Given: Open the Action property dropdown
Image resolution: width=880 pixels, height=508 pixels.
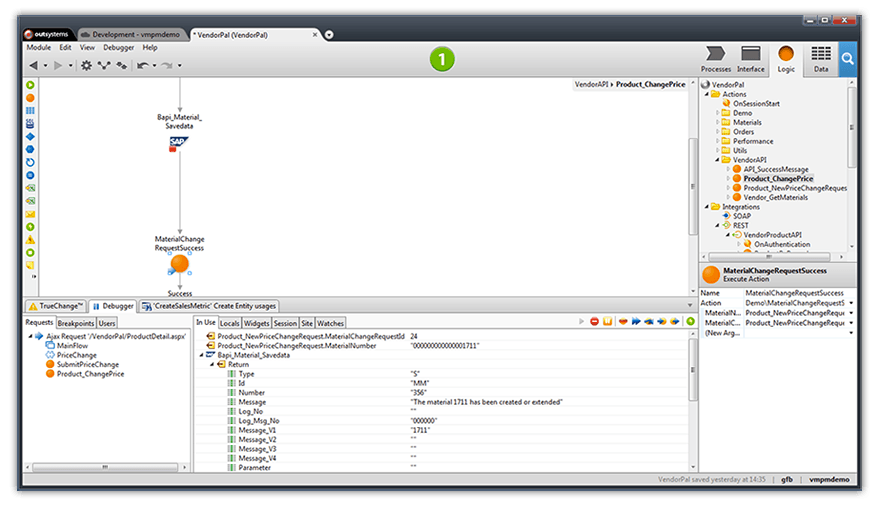Looking at the screenshot, I should pos(851,303).
